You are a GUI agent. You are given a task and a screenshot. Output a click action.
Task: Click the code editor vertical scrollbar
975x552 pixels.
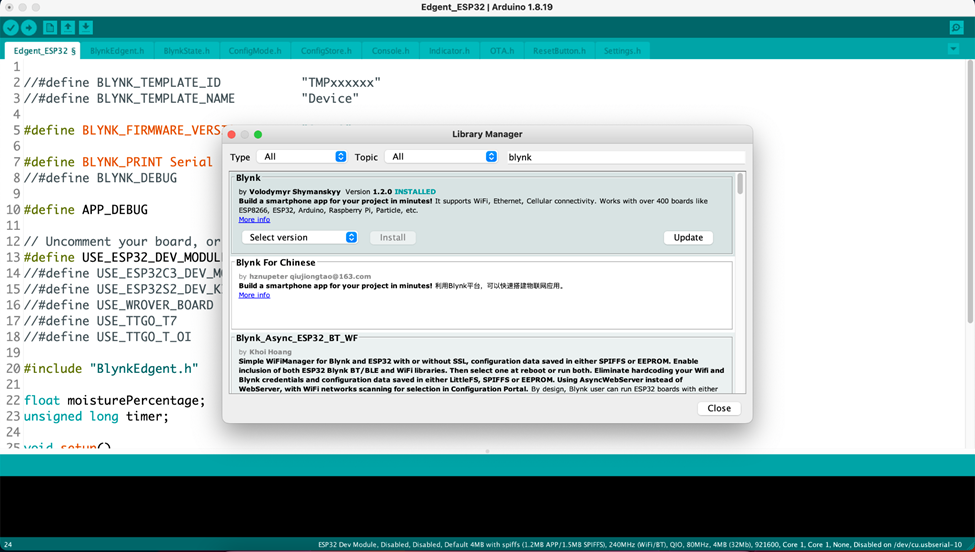[970, 193]
